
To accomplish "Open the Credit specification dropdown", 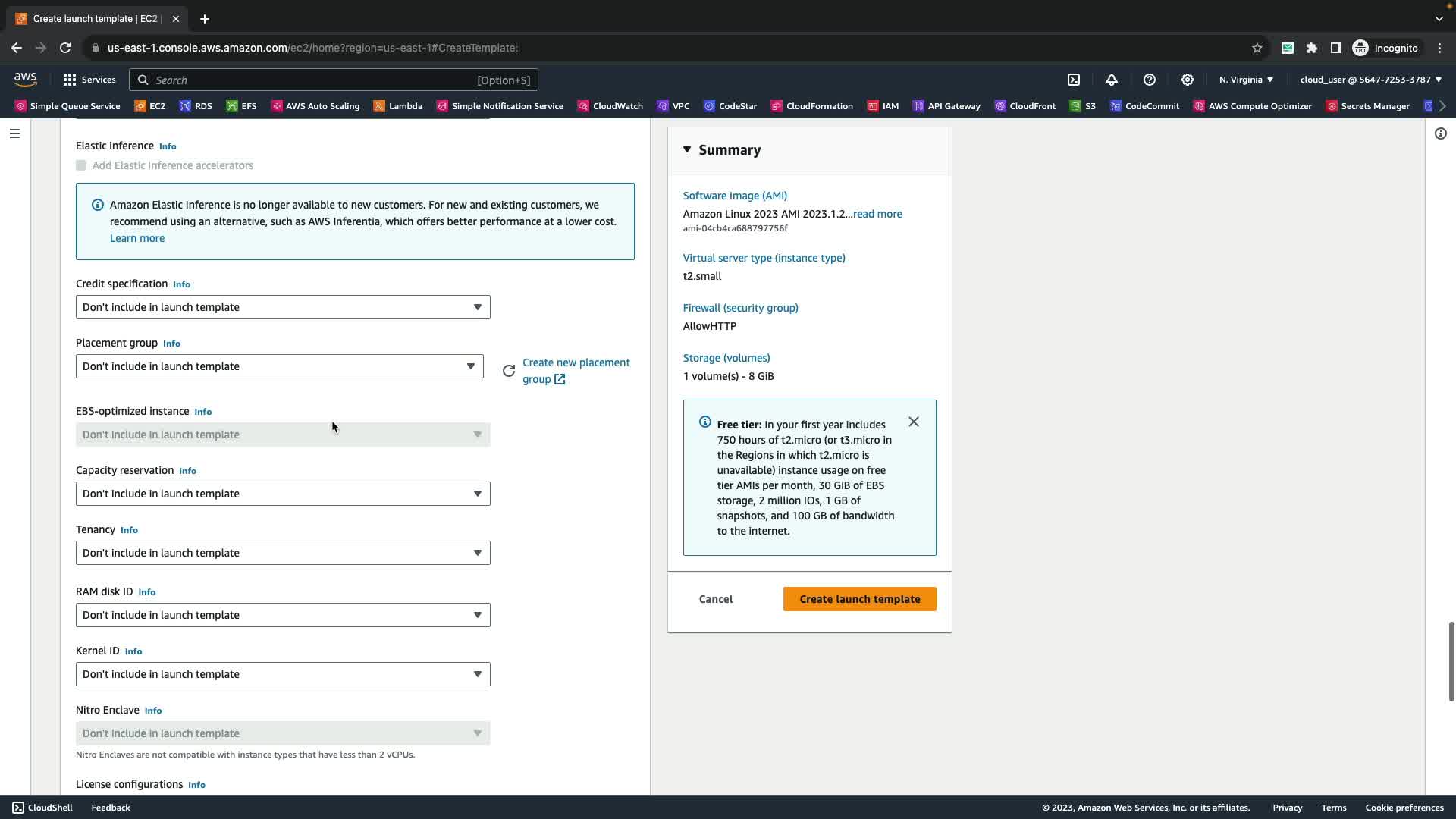I will (283, 307).
